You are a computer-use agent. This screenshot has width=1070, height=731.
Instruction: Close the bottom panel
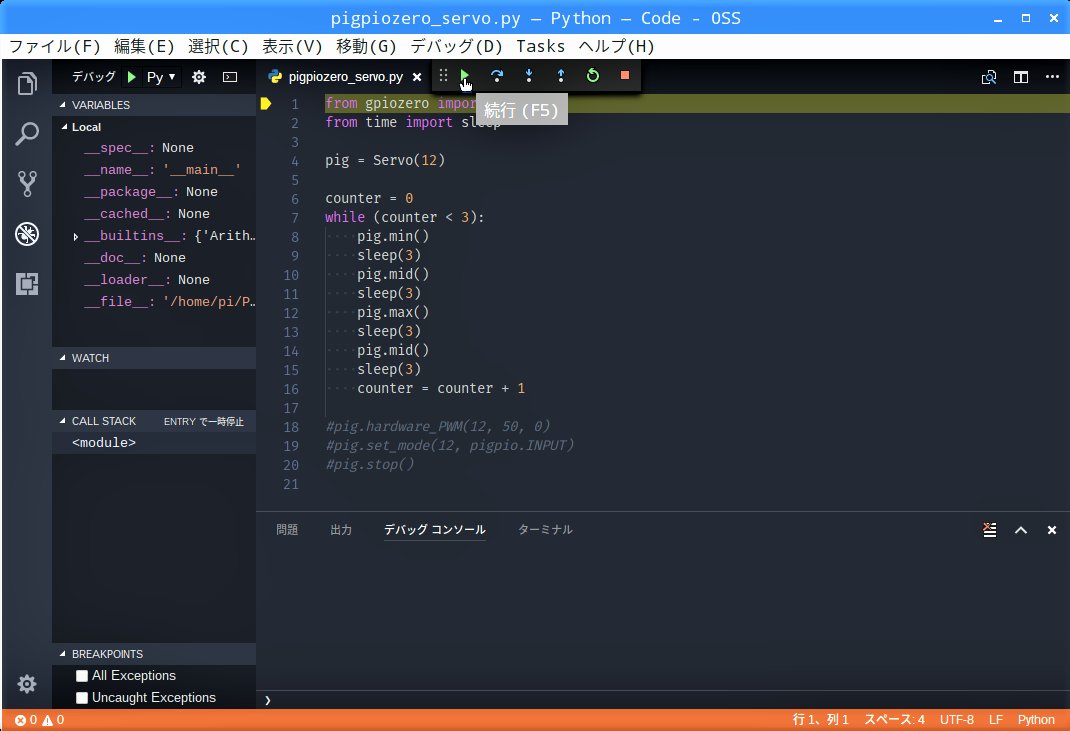1052,530
